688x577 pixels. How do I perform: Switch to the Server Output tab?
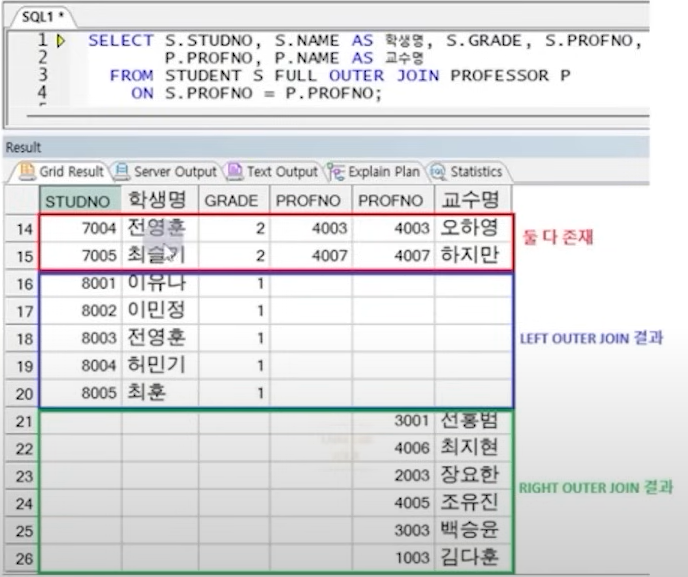click(x=166, y=171)
